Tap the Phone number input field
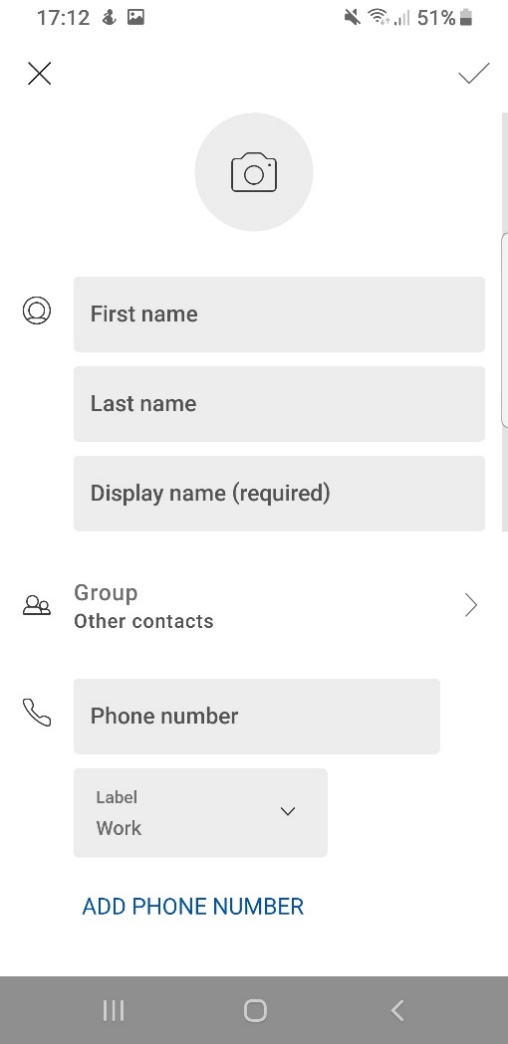Viewport: 508px width, 1044px height. (x=257, y=716)
